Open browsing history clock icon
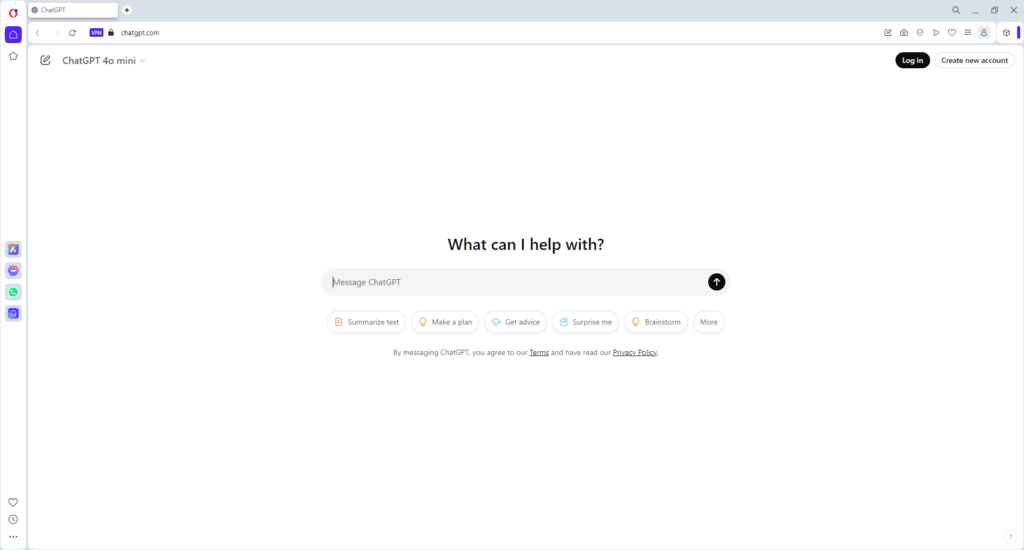Screen dimensions: 1024x550 click(13, 520)
